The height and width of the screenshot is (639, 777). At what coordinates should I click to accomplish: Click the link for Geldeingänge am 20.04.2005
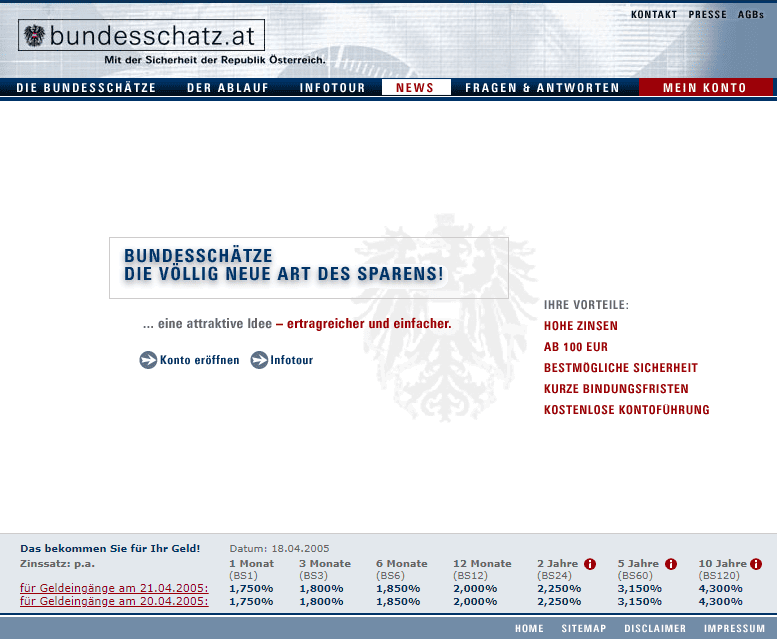coord(114,601)
